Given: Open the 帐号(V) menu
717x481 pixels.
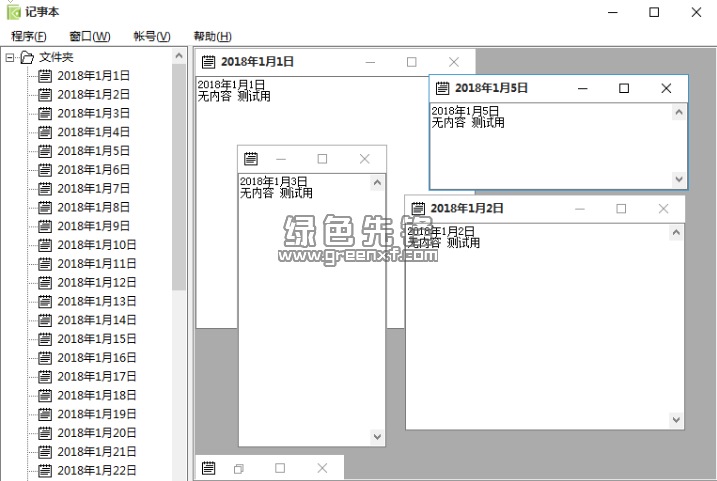Looking at the screenshot, I should tap(152, 36).
